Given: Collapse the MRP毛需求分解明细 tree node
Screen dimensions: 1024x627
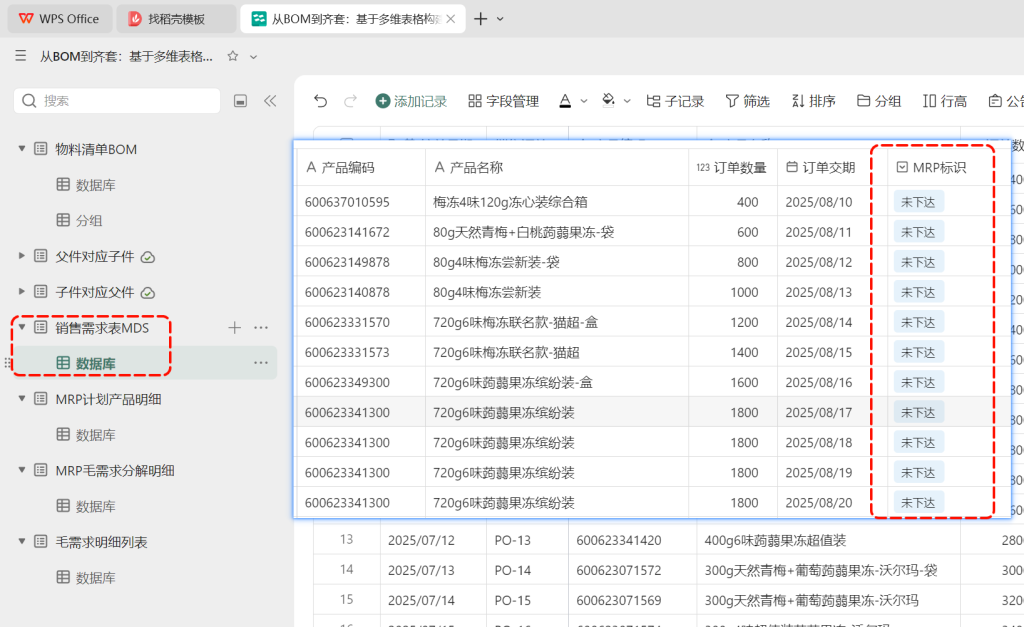Looking at the screenshot, I should click(22, 470).
